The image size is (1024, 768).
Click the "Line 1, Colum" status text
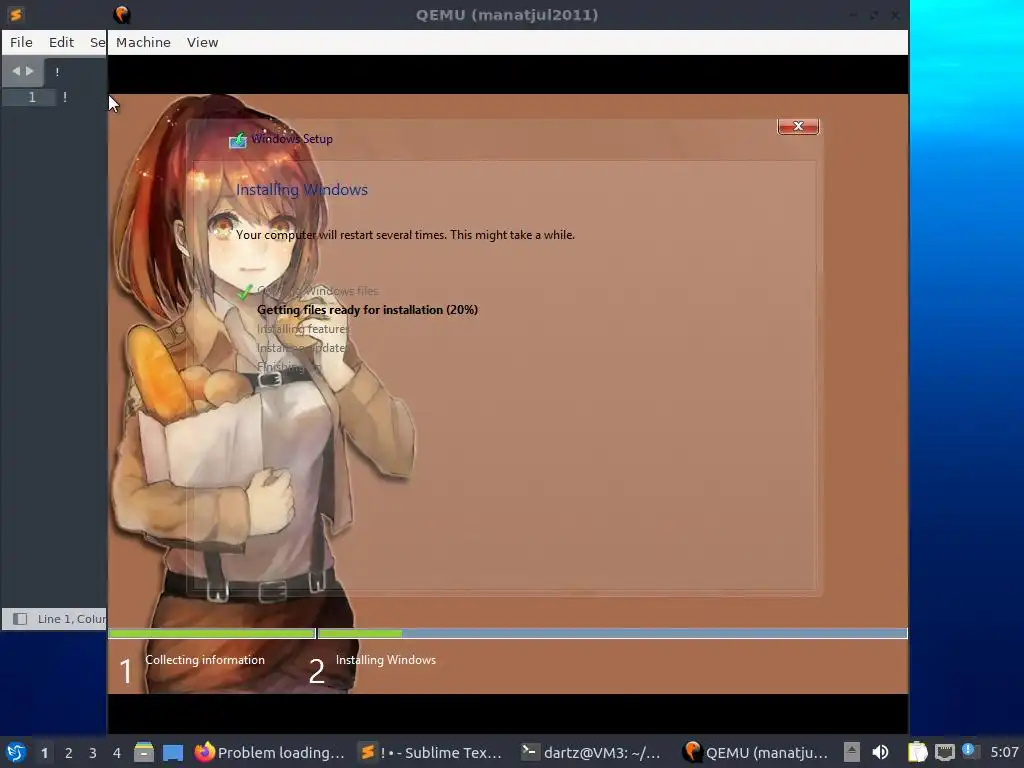click(x=71, y=618)
